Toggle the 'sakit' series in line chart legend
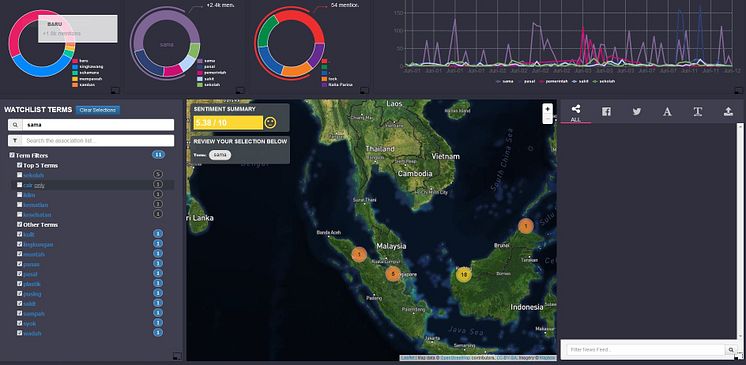Viewport: 746px width, 365px height. pyautogui.click(x=581, y=81)
